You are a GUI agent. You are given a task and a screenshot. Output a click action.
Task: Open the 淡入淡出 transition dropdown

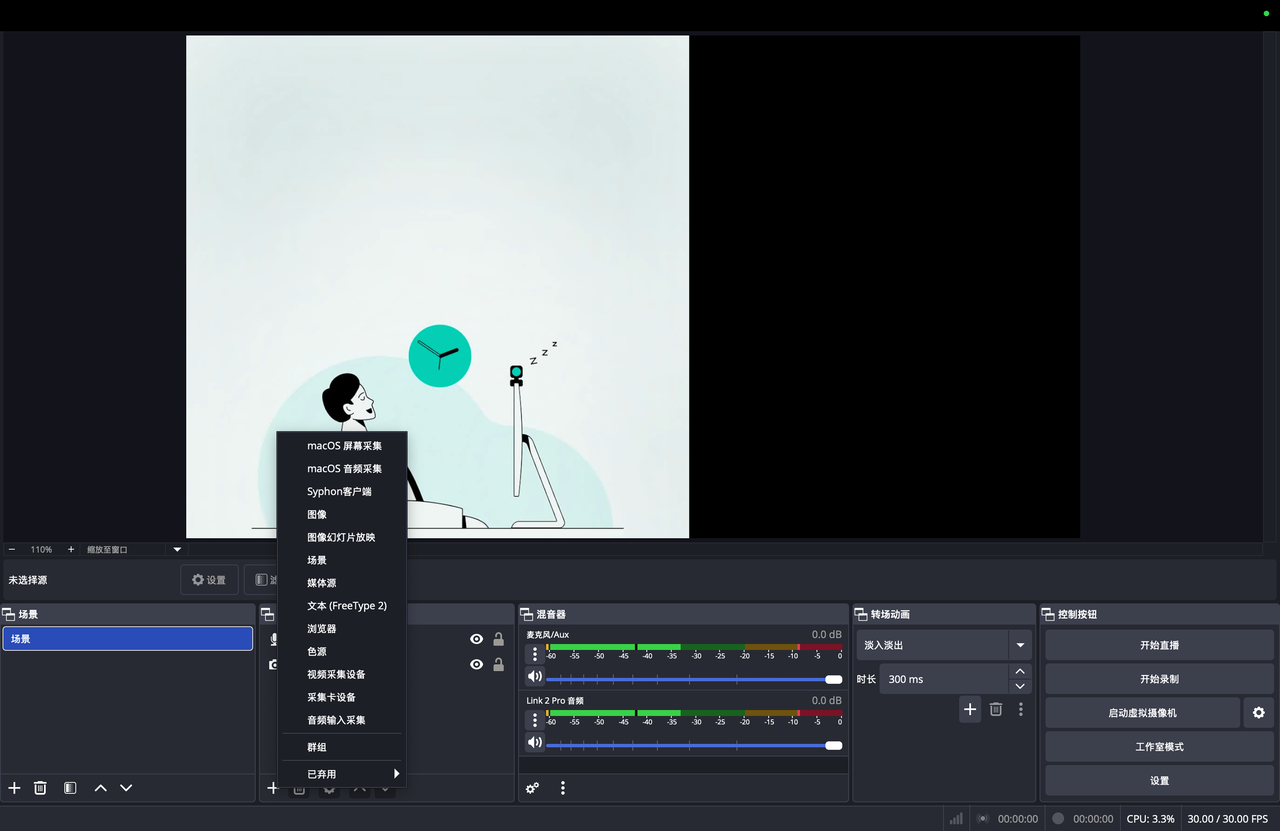pos(1019,645)
